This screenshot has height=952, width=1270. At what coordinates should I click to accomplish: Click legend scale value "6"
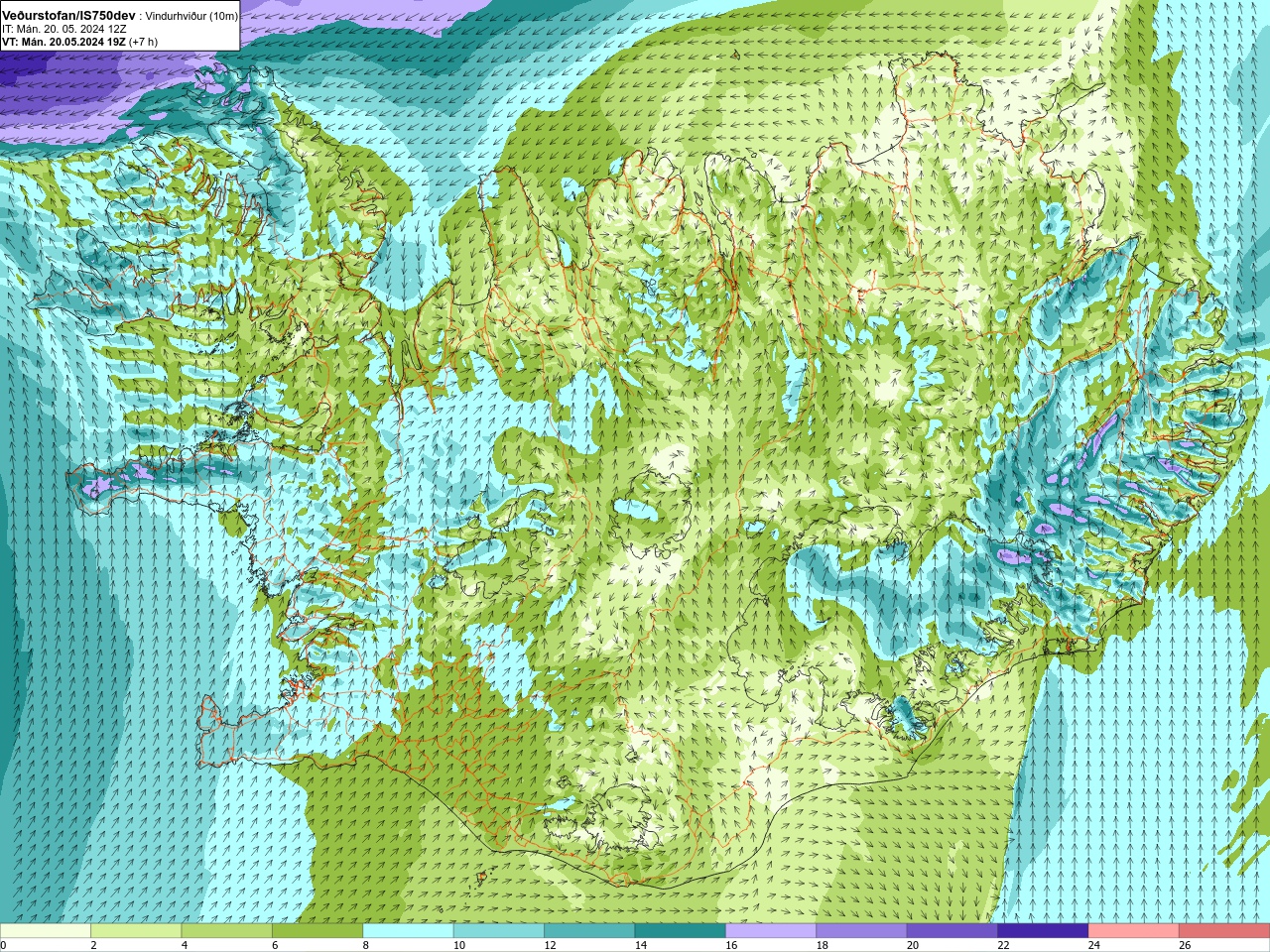(x=275, y=945)
